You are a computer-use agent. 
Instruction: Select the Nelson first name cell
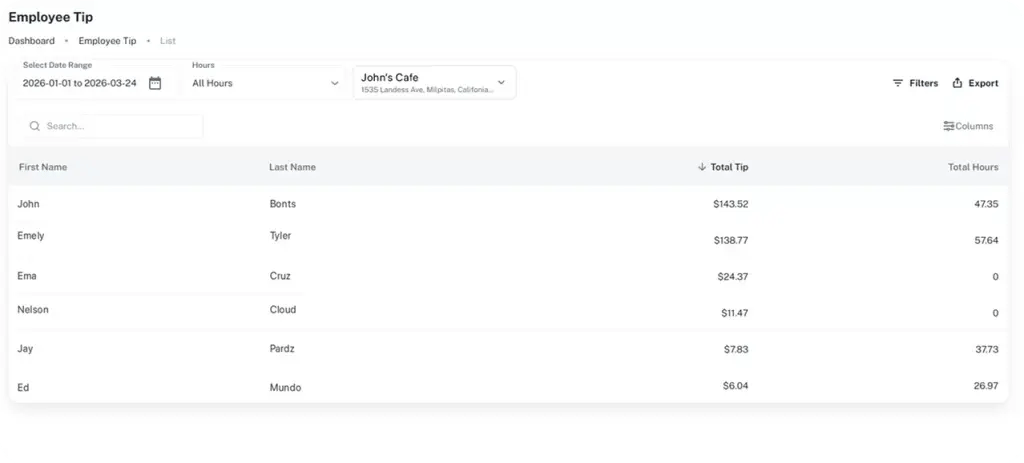(33, 310)
